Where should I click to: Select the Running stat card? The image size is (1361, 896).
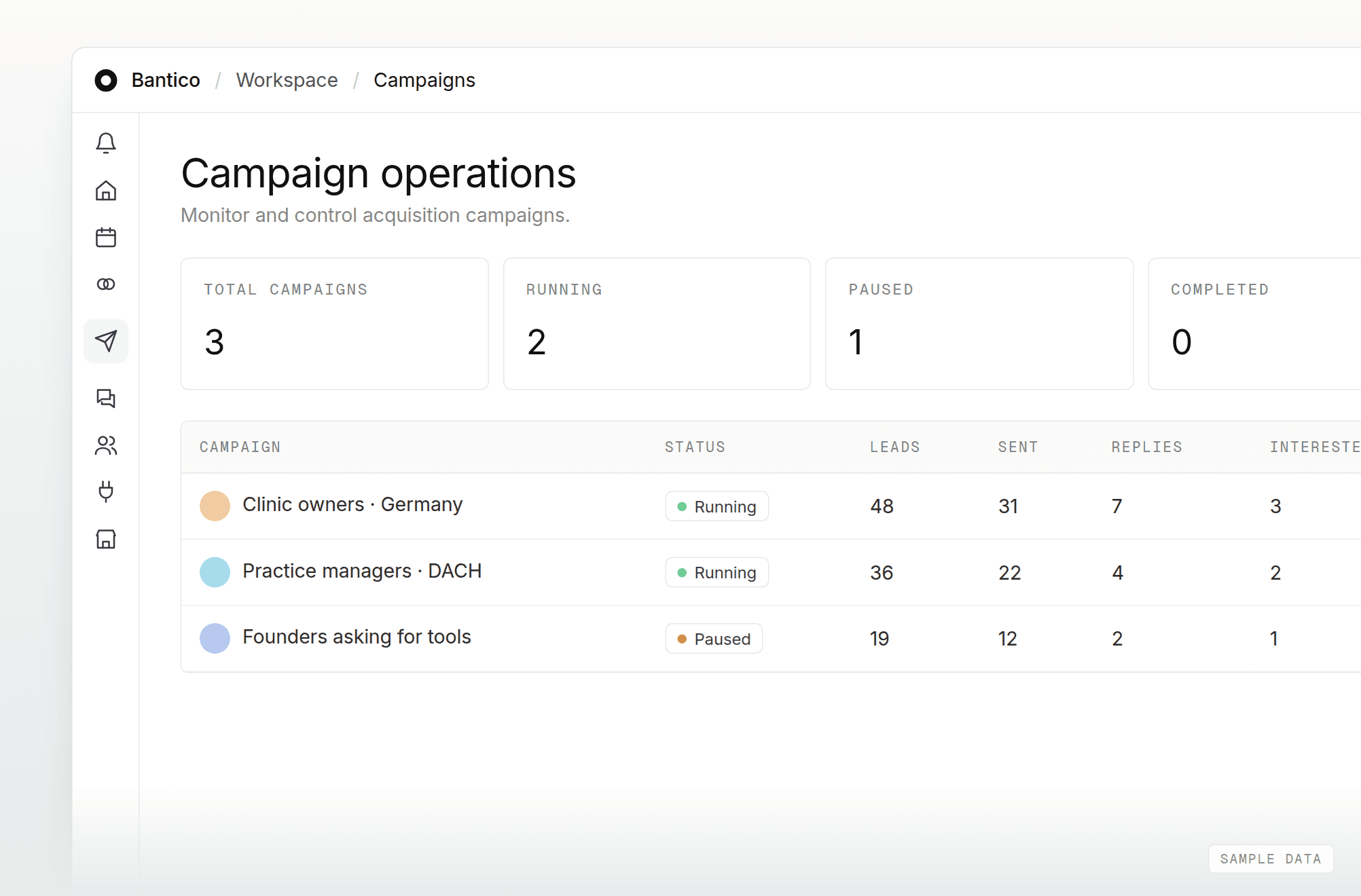click(657, 324)
